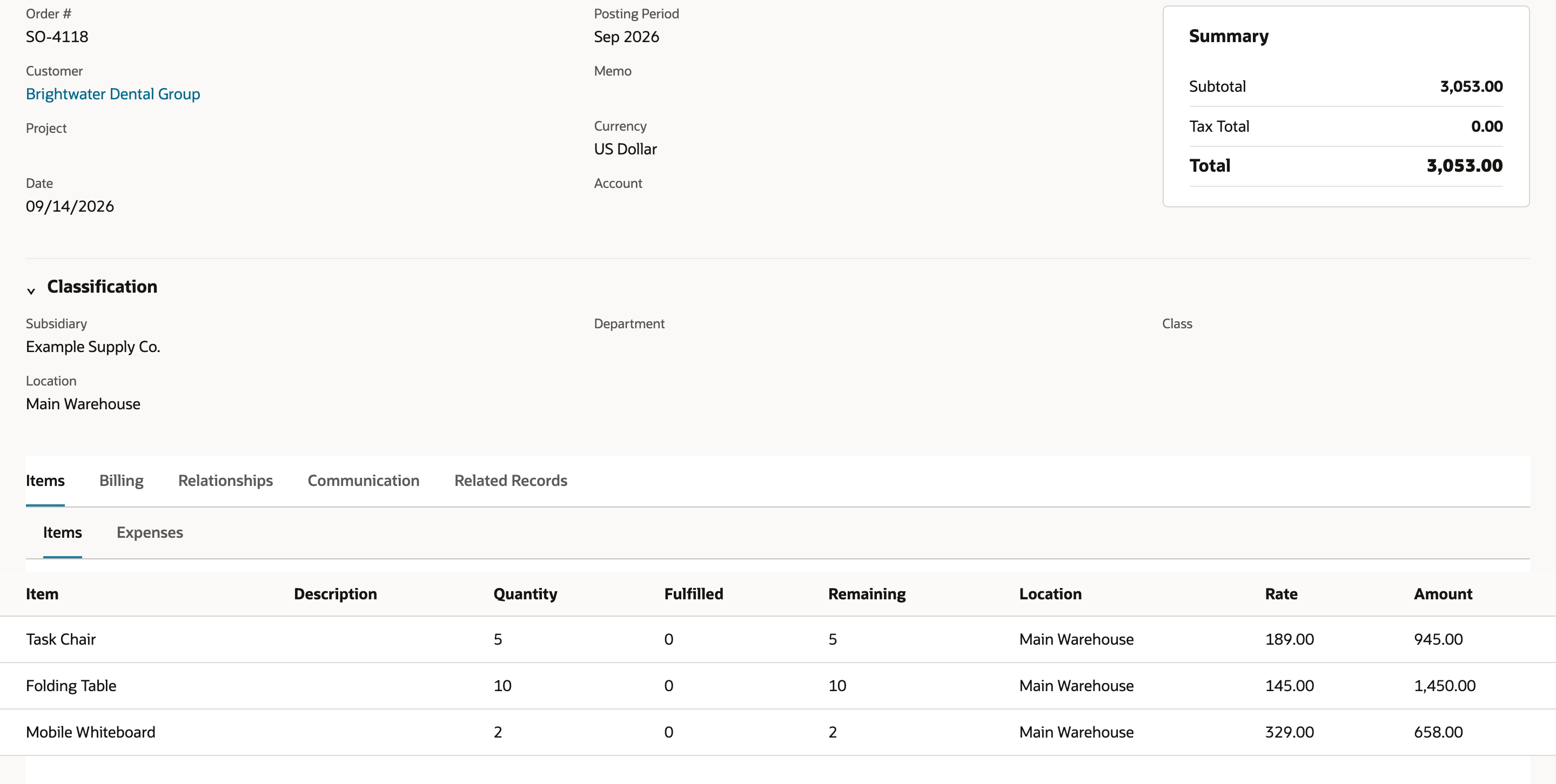Viewport: 1556px width, 784px height.
Task: Select the top-level Items tab
Action: click(45, 481)
